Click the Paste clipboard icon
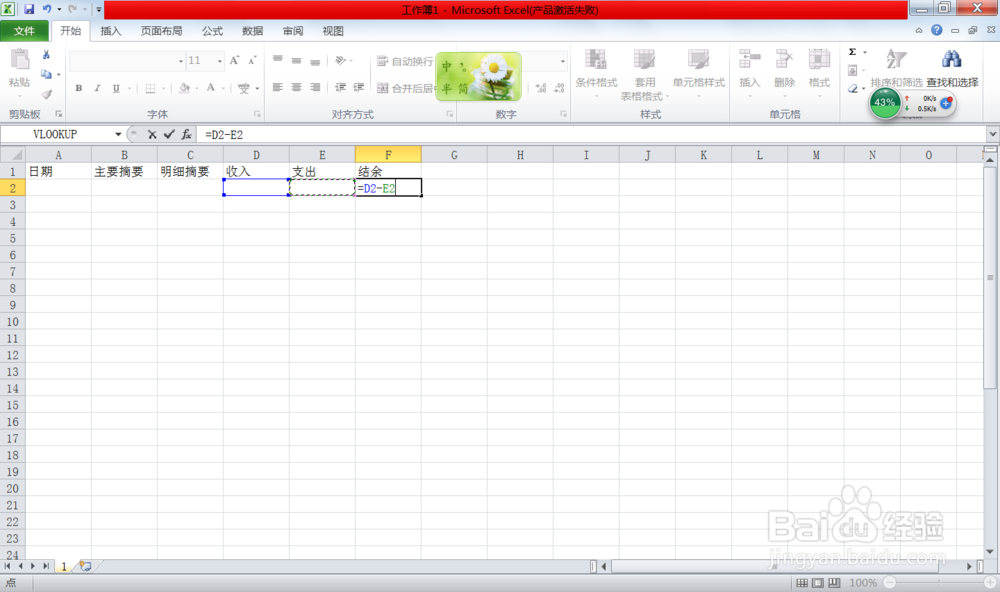The width and height of the screenshot is (1000, 592). [x=19, y=59]
